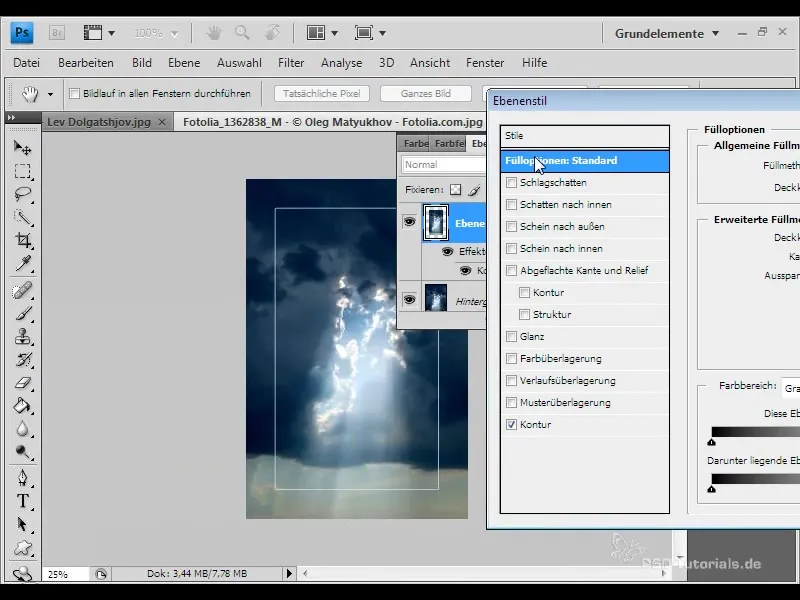
Task: Select the Rectangular Marquee tool
Action: pos(22,171)
